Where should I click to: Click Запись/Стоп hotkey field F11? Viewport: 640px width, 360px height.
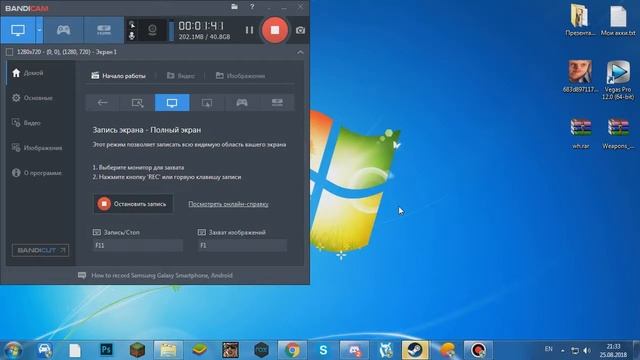click(x=138, y=245)
